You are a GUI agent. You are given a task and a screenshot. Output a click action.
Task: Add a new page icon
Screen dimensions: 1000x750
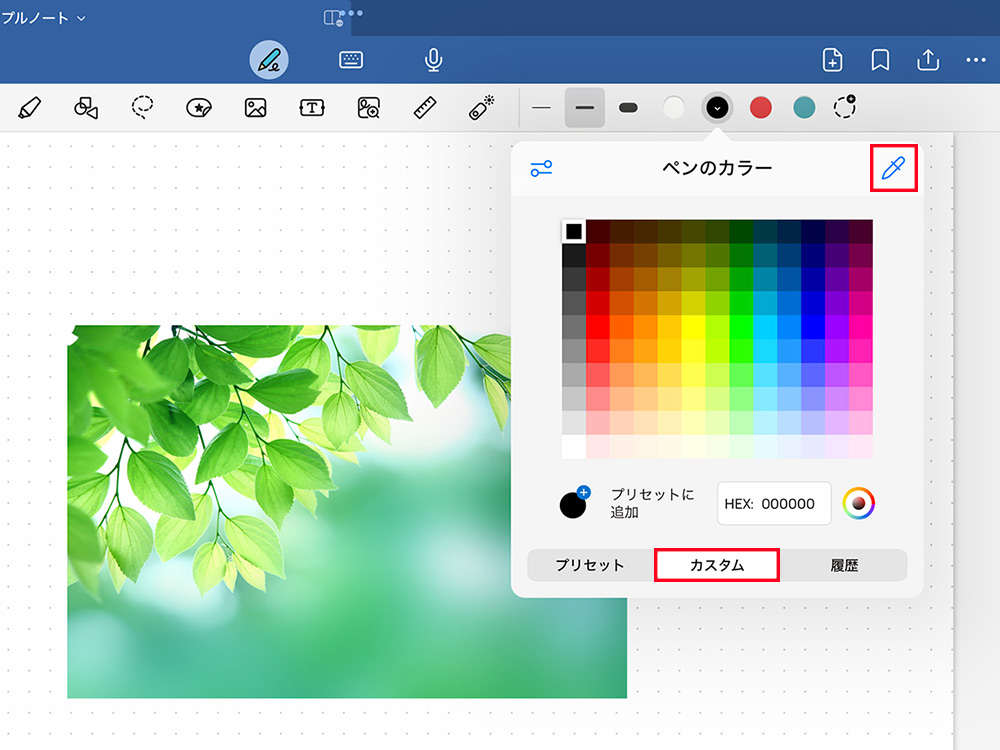[832, 60]
